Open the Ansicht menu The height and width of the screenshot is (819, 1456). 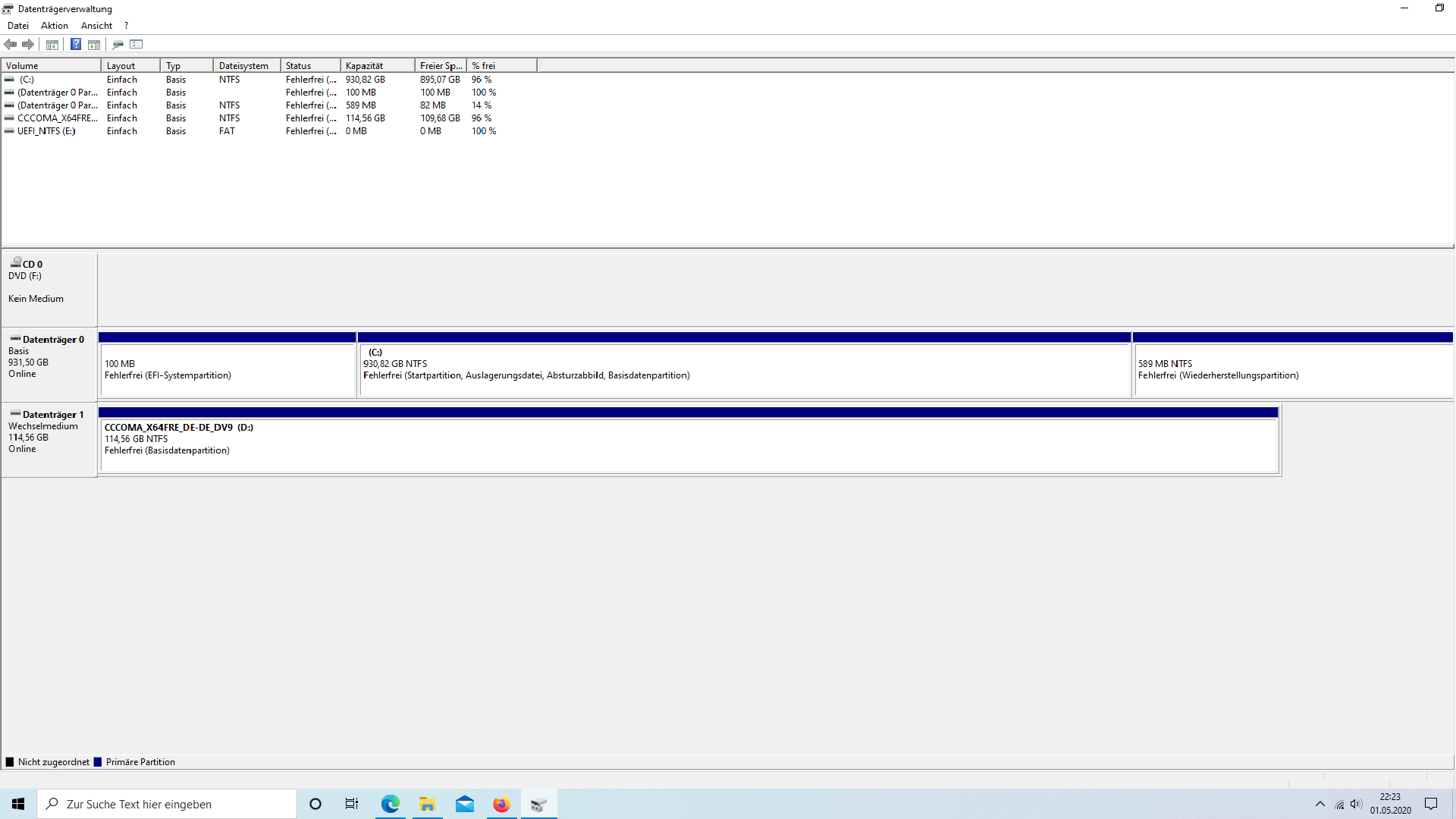tap(96, 26)
